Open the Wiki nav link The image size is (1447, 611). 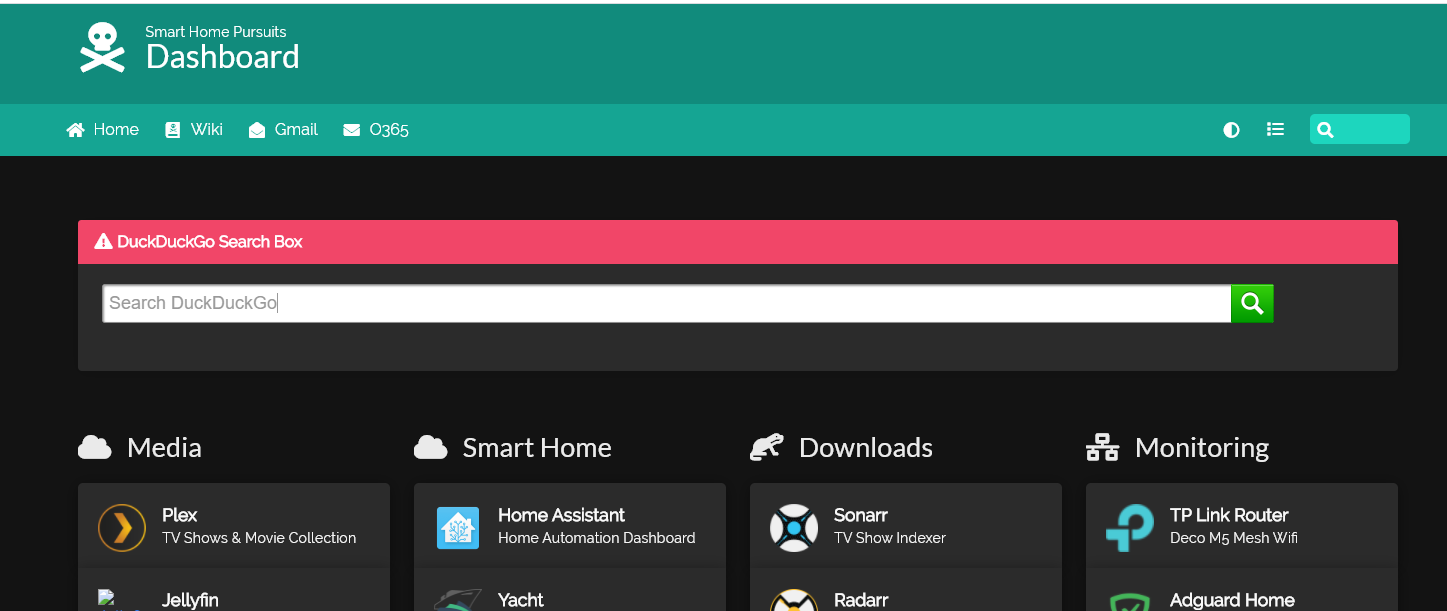tap(194, 129)
